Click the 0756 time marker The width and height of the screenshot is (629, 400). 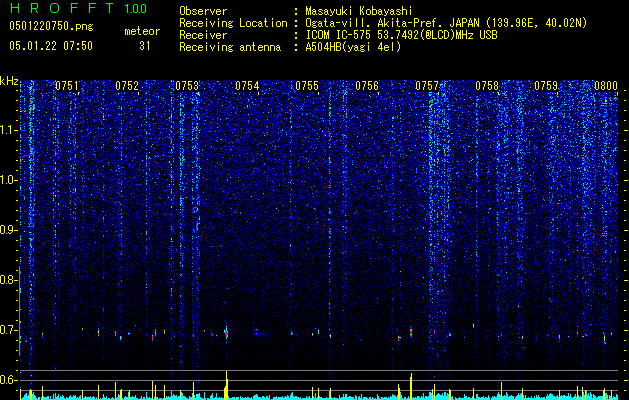click(x=367, y=86)
